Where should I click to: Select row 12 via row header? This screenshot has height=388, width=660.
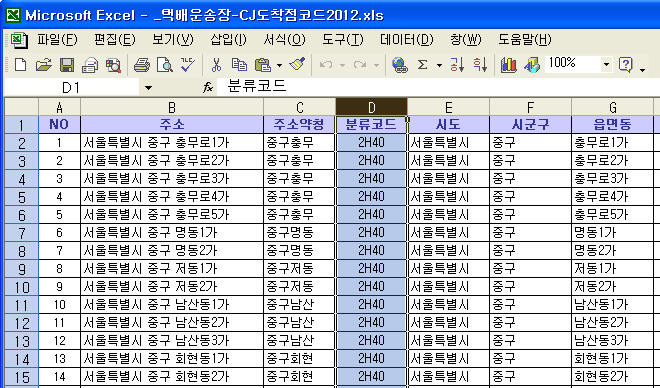[x=21, y=323]
